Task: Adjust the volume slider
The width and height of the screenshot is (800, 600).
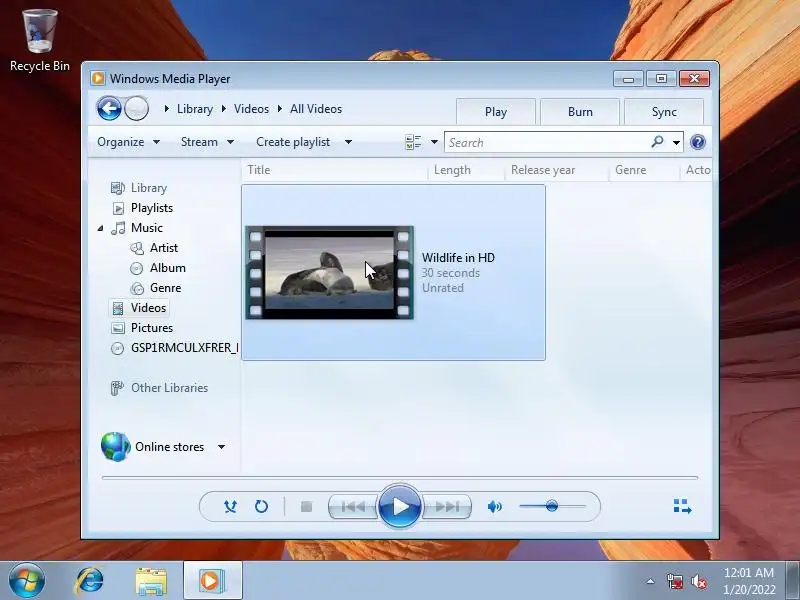Action: click(x=553, y=506)
